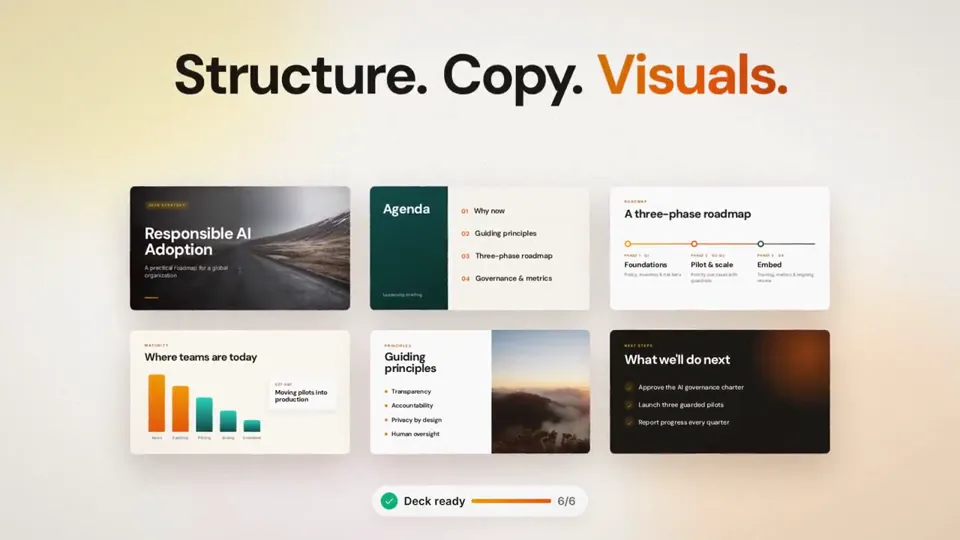Toggle the Approve the AI governance charter checkbox

pos(629,387)
